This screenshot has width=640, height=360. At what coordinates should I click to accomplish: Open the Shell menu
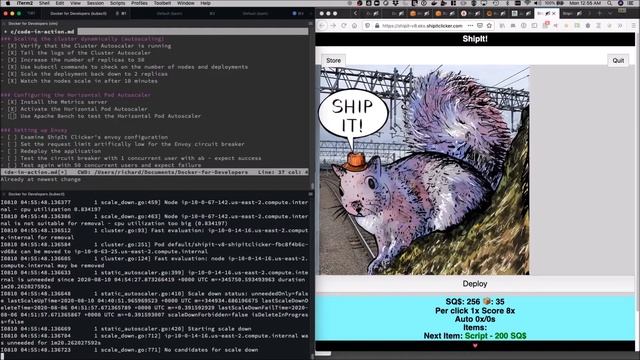[x=44, y=3]
